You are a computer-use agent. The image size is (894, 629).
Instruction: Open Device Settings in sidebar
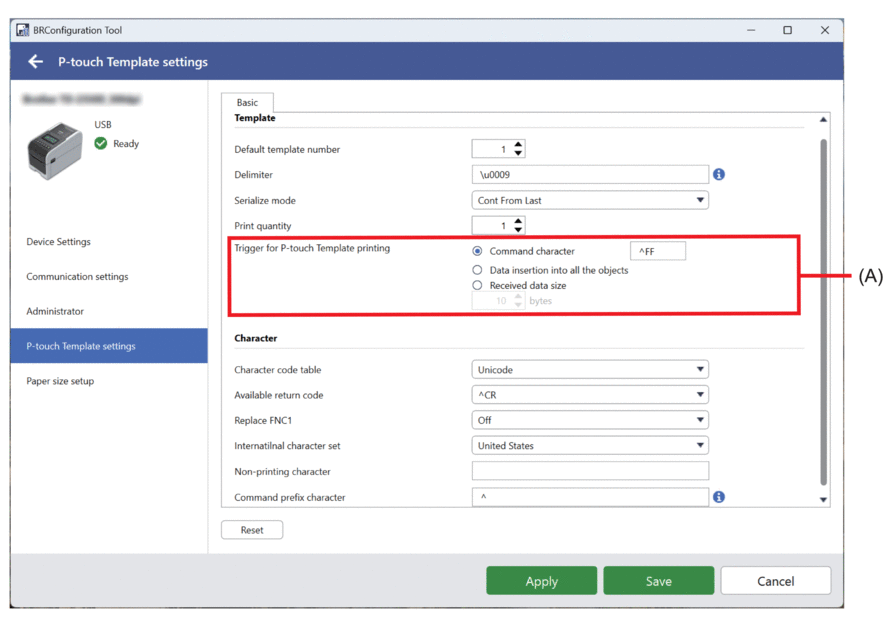58,242
